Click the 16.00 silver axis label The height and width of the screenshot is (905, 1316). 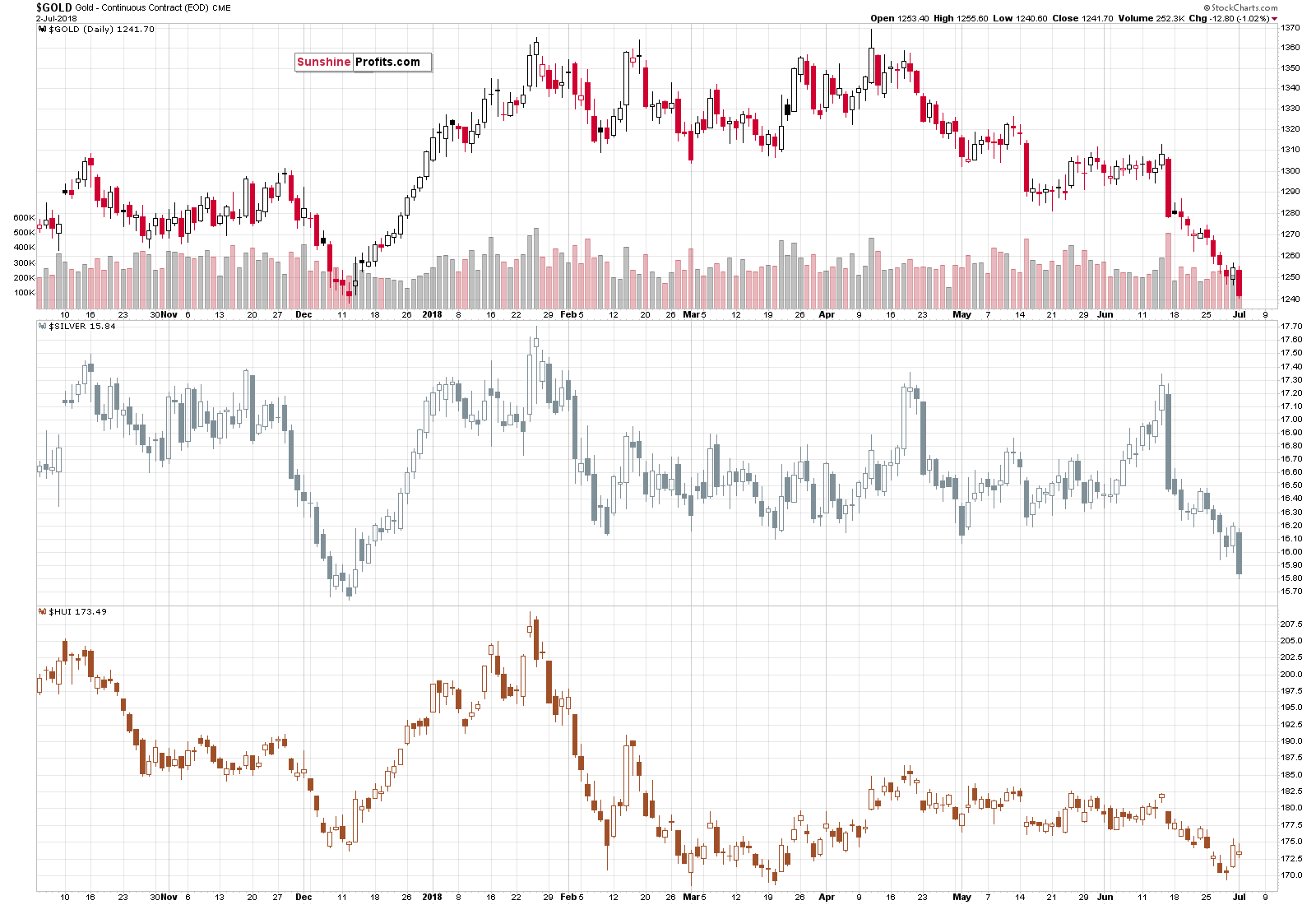coord(1291,552)
